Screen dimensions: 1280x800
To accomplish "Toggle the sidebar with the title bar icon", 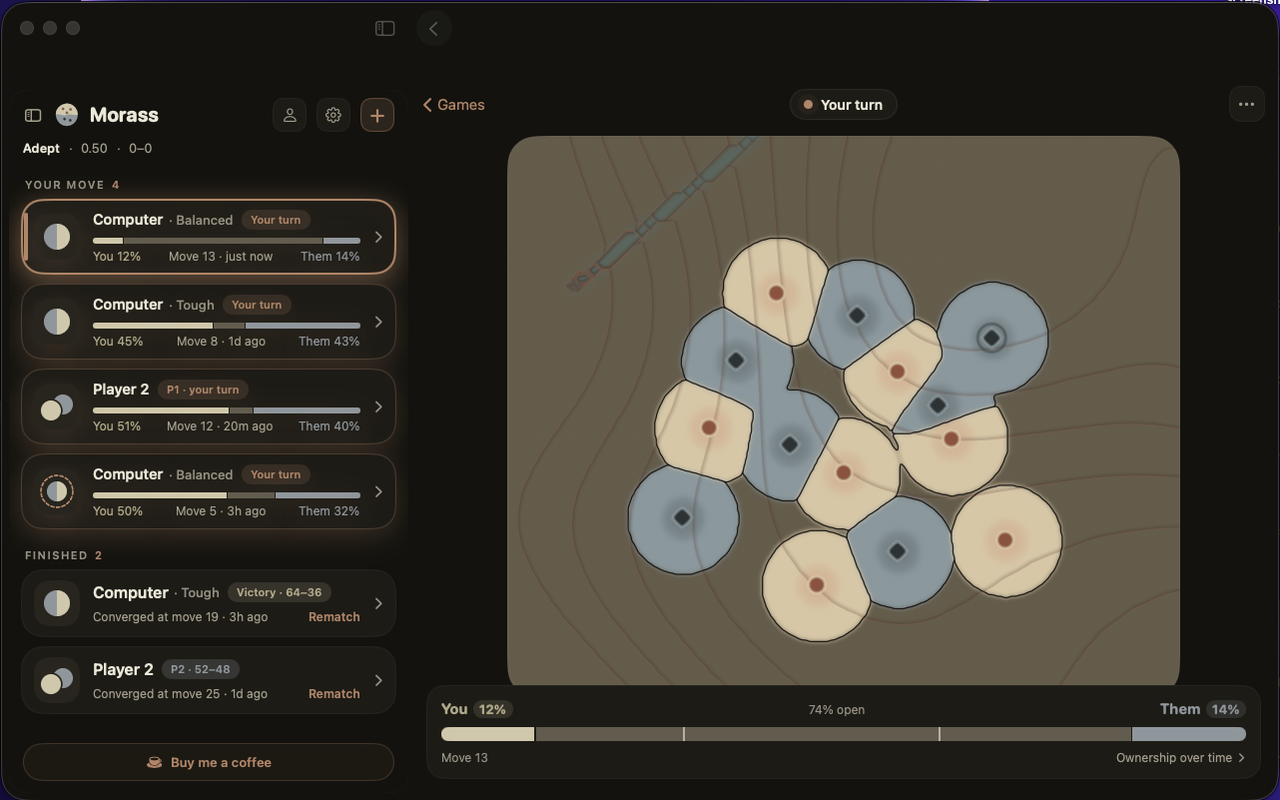I will click(x=385, y=28).
